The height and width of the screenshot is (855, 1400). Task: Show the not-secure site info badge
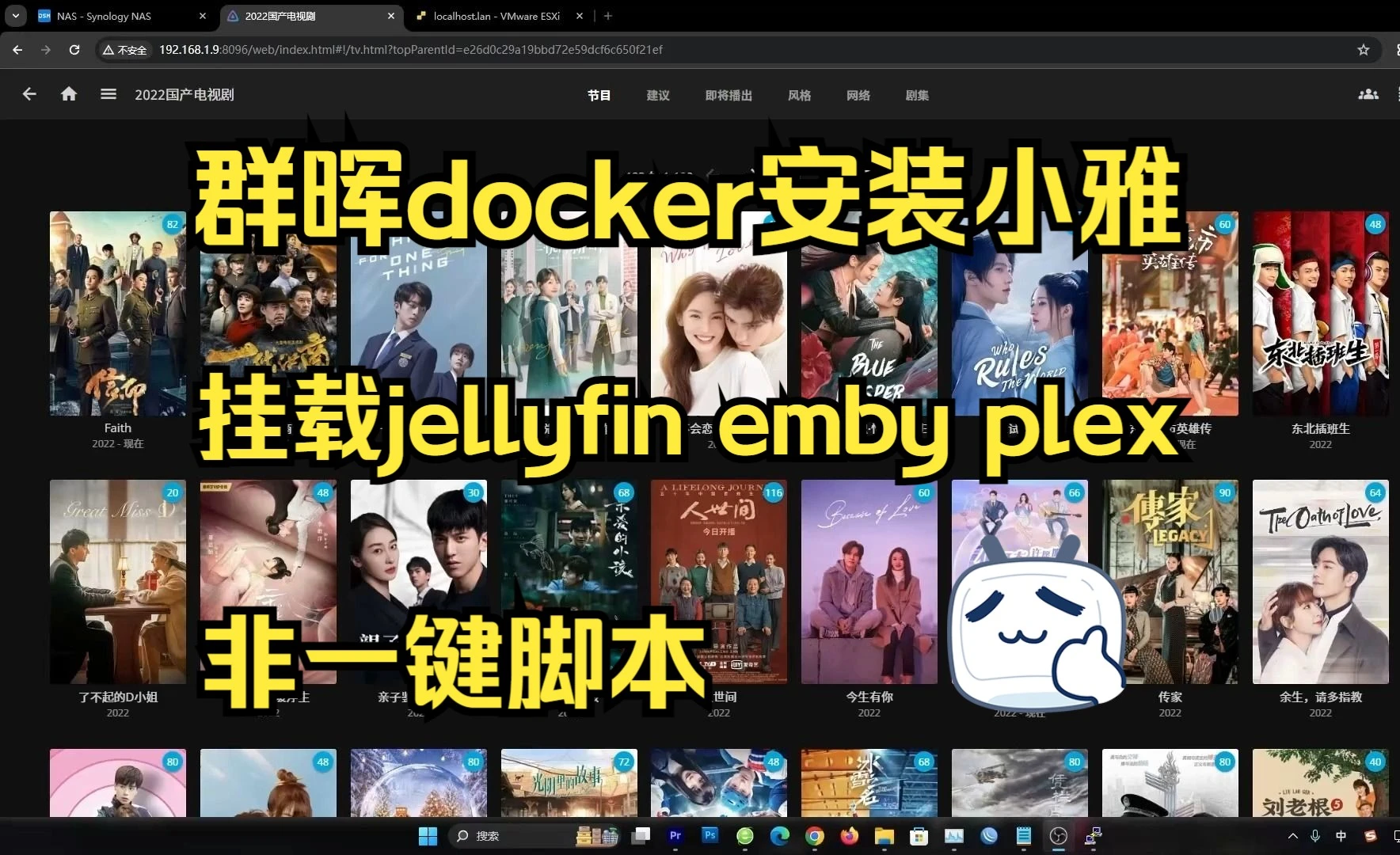(x=125, y=50)
